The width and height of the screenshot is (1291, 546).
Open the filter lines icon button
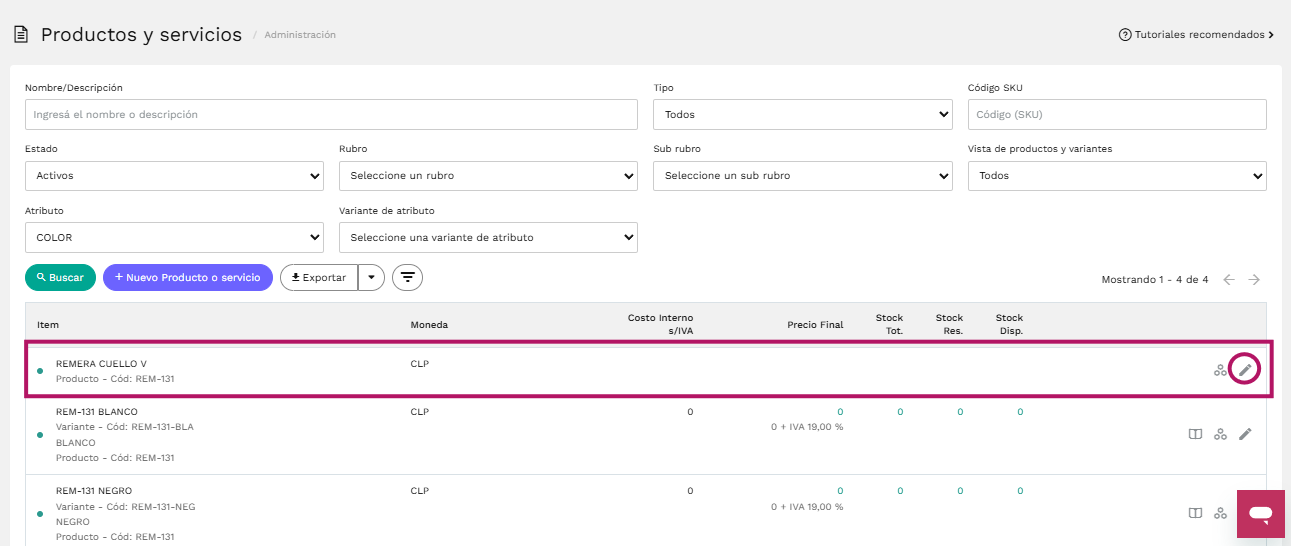point(407,277)
